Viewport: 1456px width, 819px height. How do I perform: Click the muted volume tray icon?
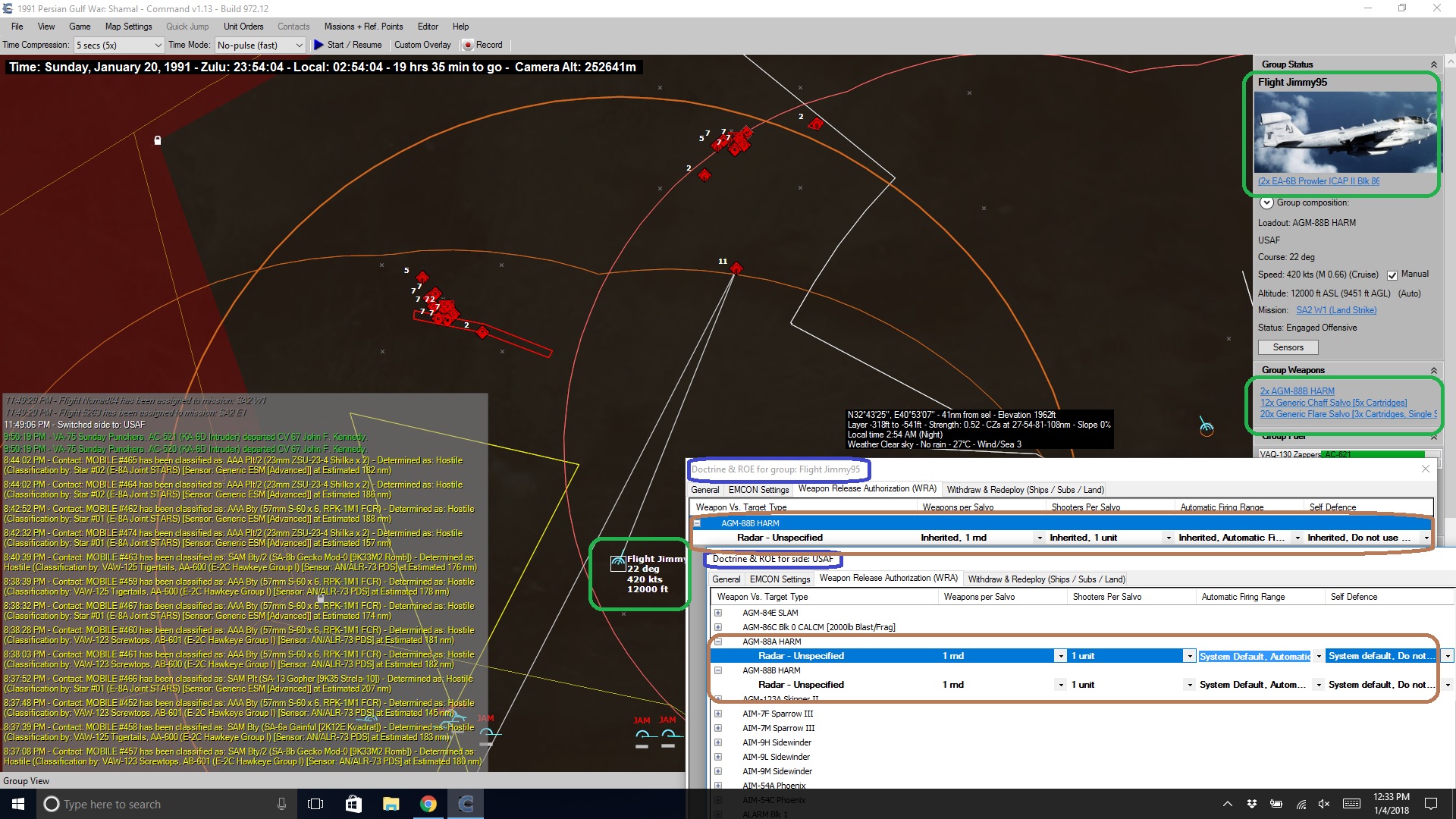point(1324,804)
